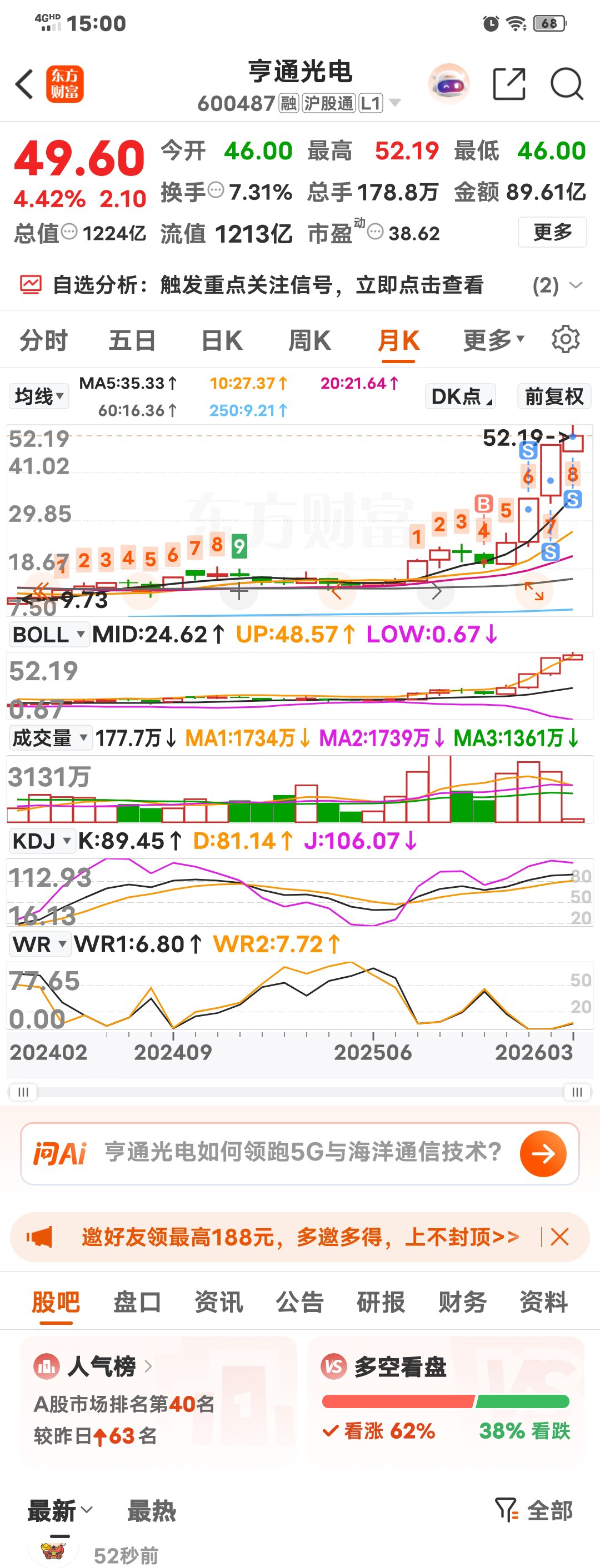Tap the 自选分析 chart icon
The height and width of the screenshot is (1568, 600).
(31, 284)
